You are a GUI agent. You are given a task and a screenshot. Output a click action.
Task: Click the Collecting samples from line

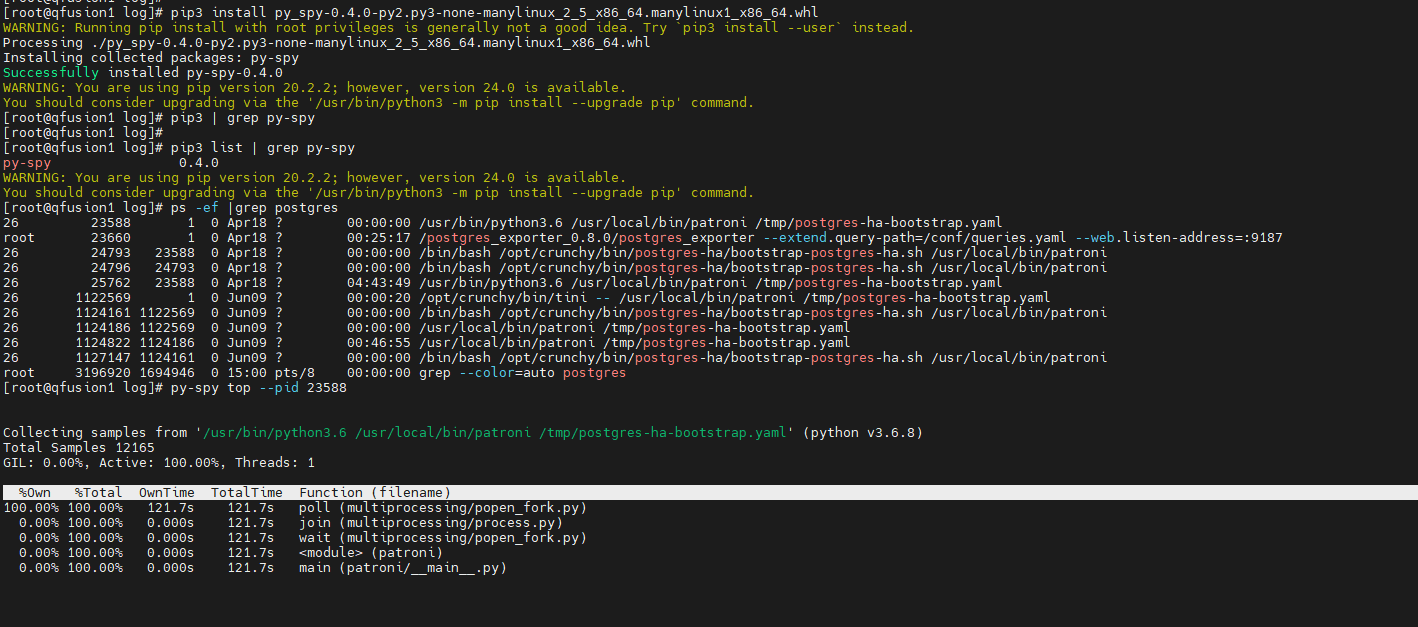(462, 433)
